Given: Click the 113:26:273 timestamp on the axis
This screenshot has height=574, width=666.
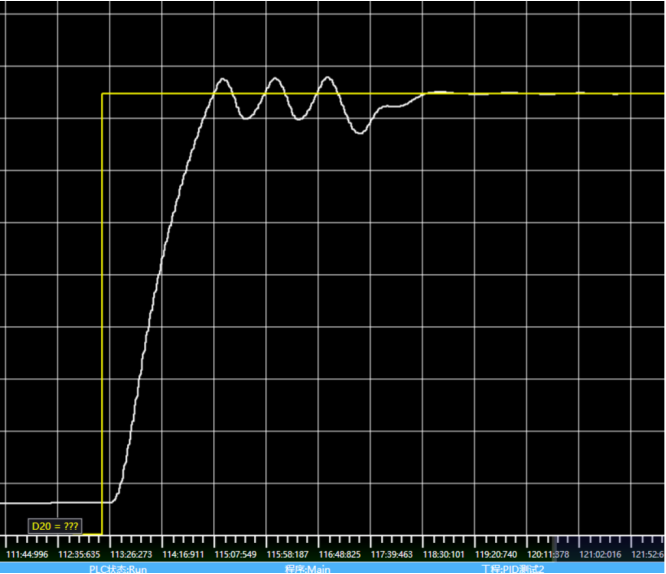Looking at the screenshot, I should tap(131, 554).
